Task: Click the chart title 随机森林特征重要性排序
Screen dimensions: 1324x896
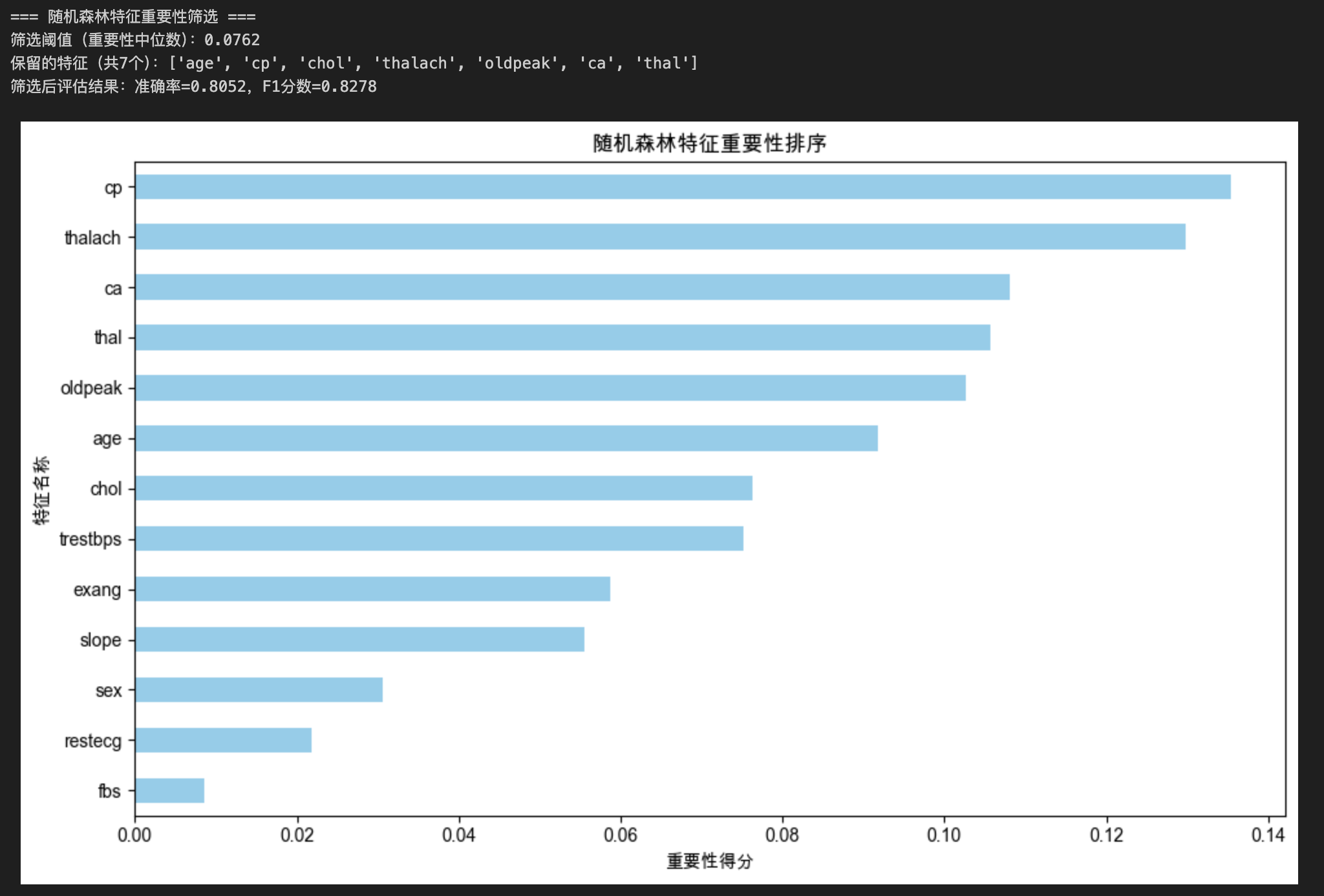Action: 709,143
